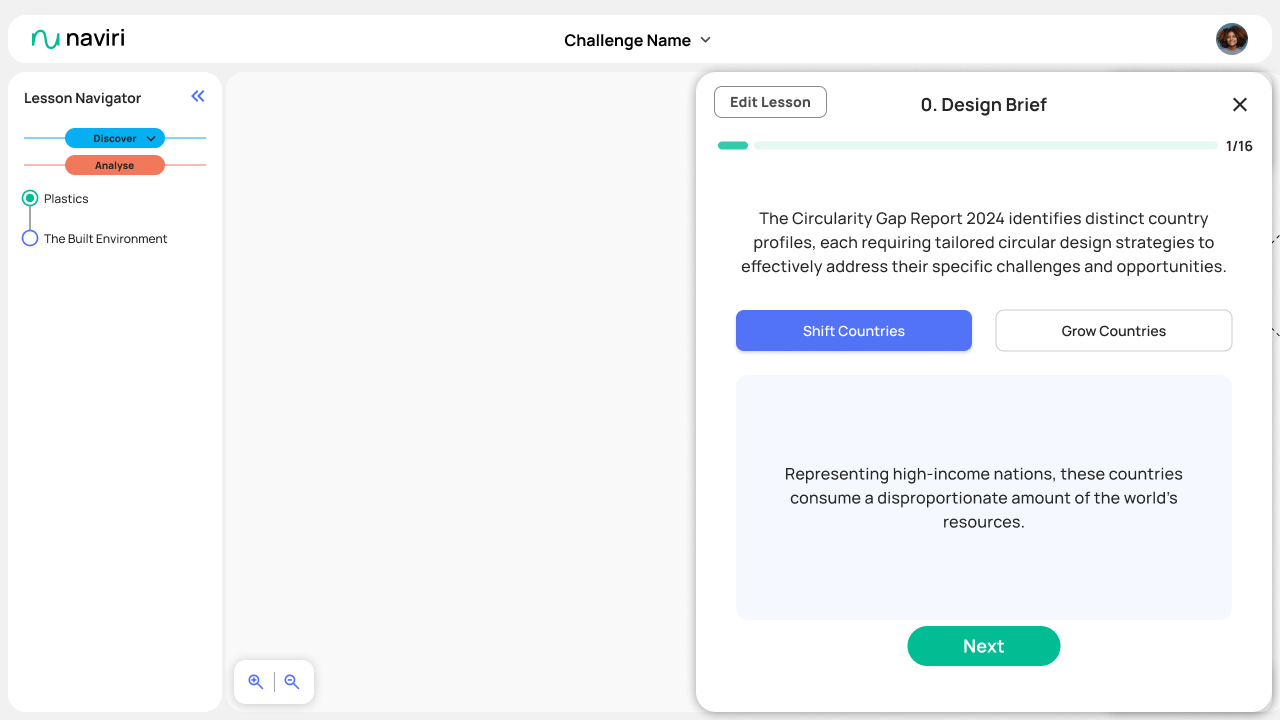Screen dimensions: 1280x720
Task: Select the Analyse phase pill
Action: pyautogui.click(x=115, y=165)
